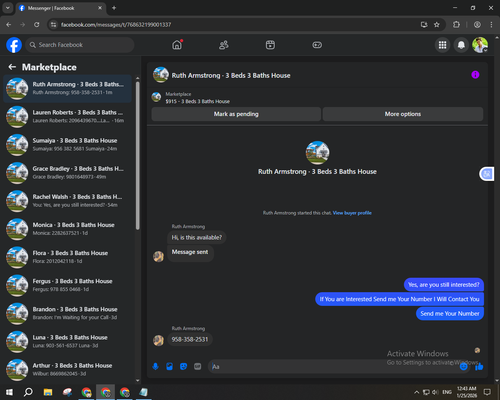
Task: Open the Notifications bell
Action: tap(461, 45)
